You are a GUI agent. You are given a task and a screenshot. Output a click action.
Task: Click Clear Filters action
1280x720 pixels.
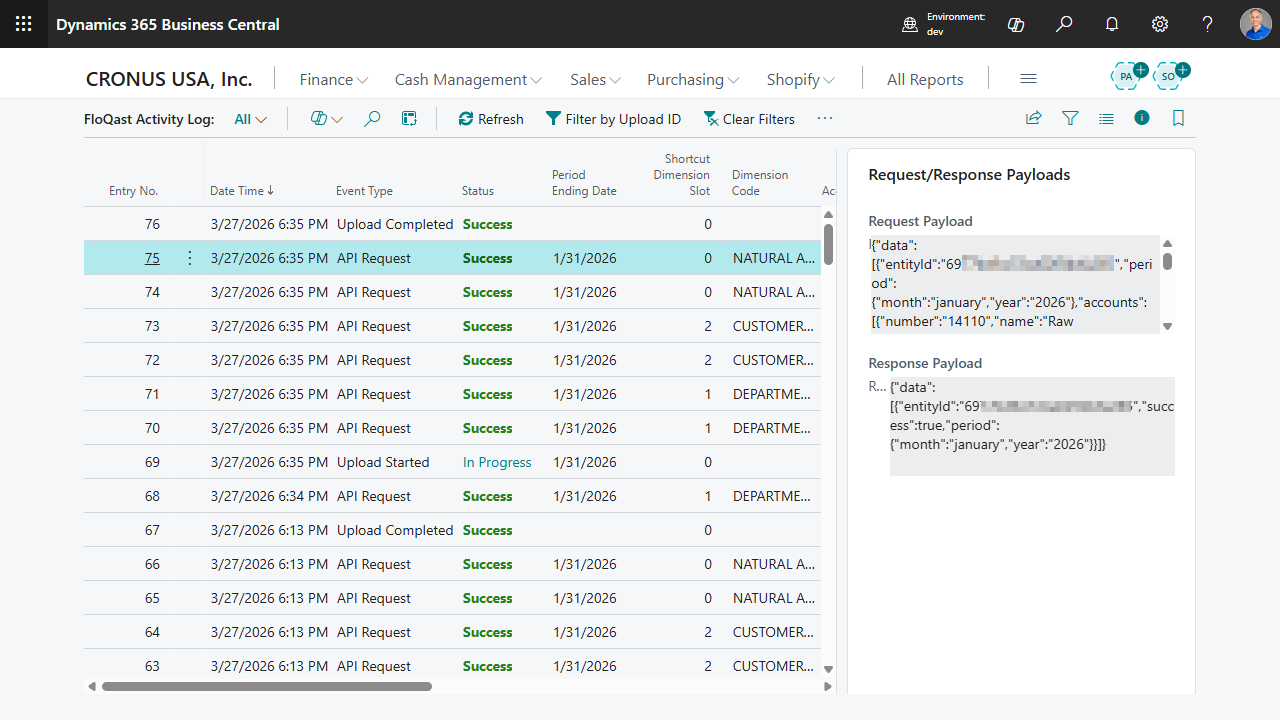click(x=749, y=119)
